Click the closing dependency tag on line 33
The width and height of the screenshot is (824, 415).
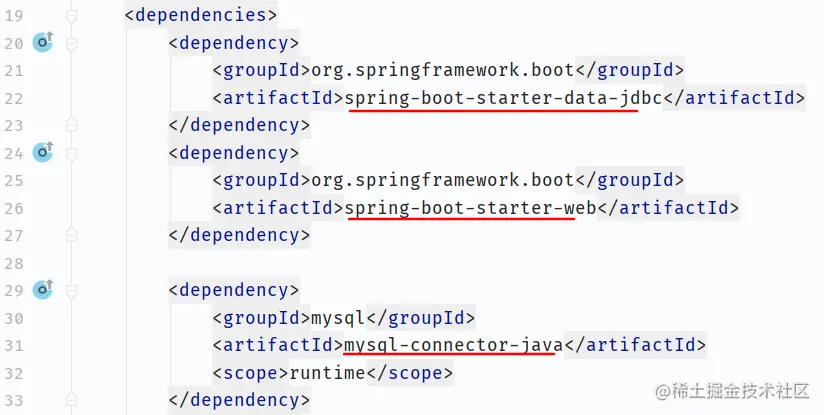click(x=239, y=400)
